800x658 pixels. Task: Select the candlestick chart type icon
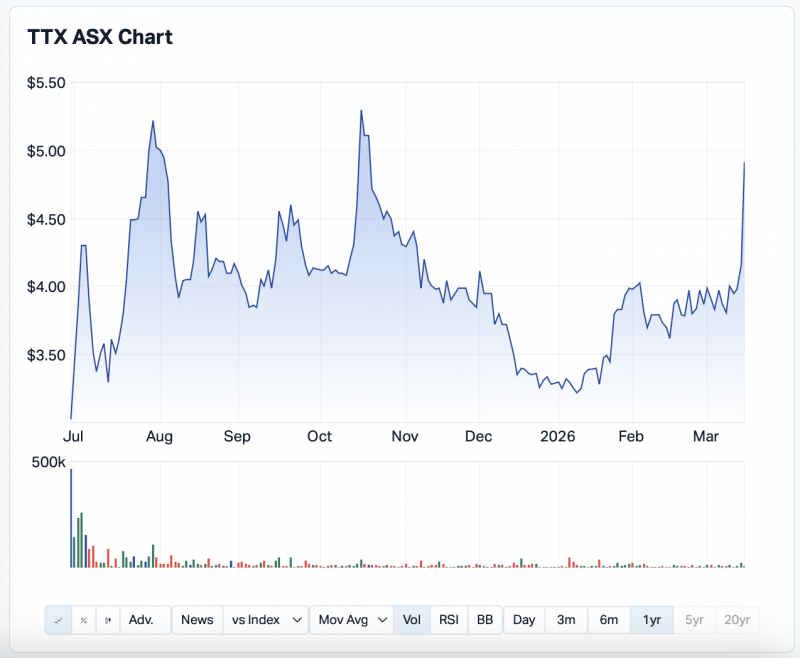click(108, 620)
